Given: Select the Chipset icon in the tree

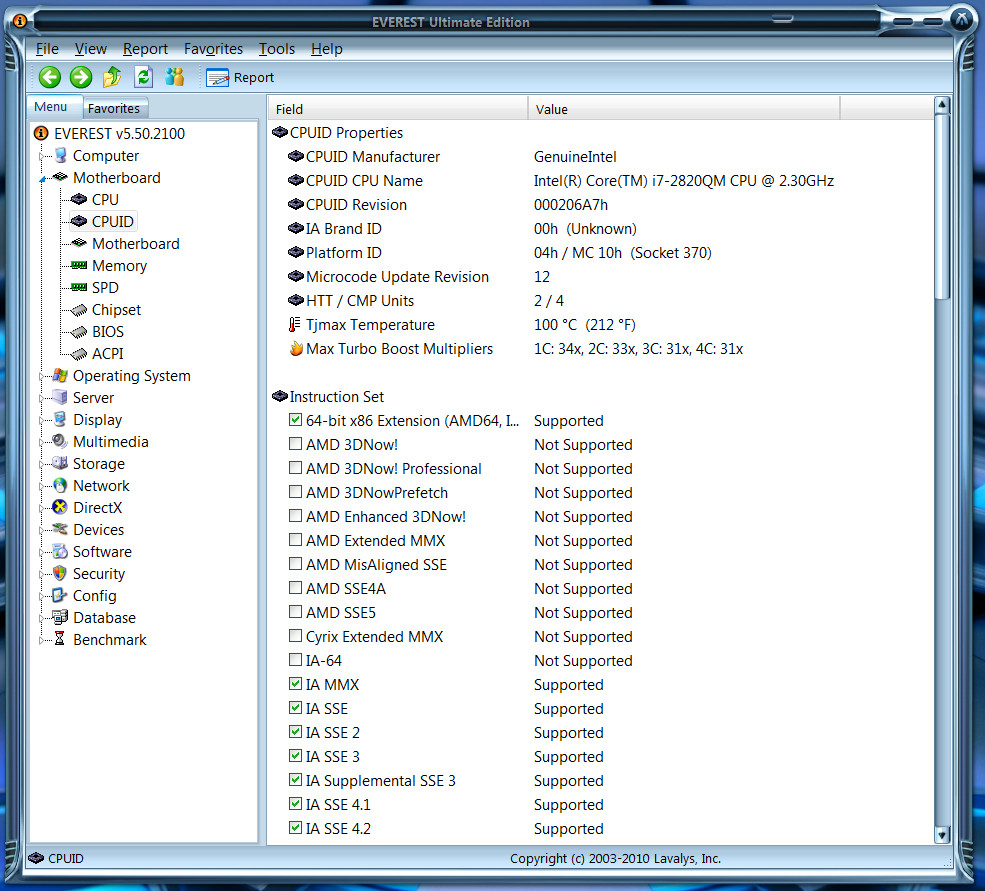Looking at the screenshot, I should point(79,310).
